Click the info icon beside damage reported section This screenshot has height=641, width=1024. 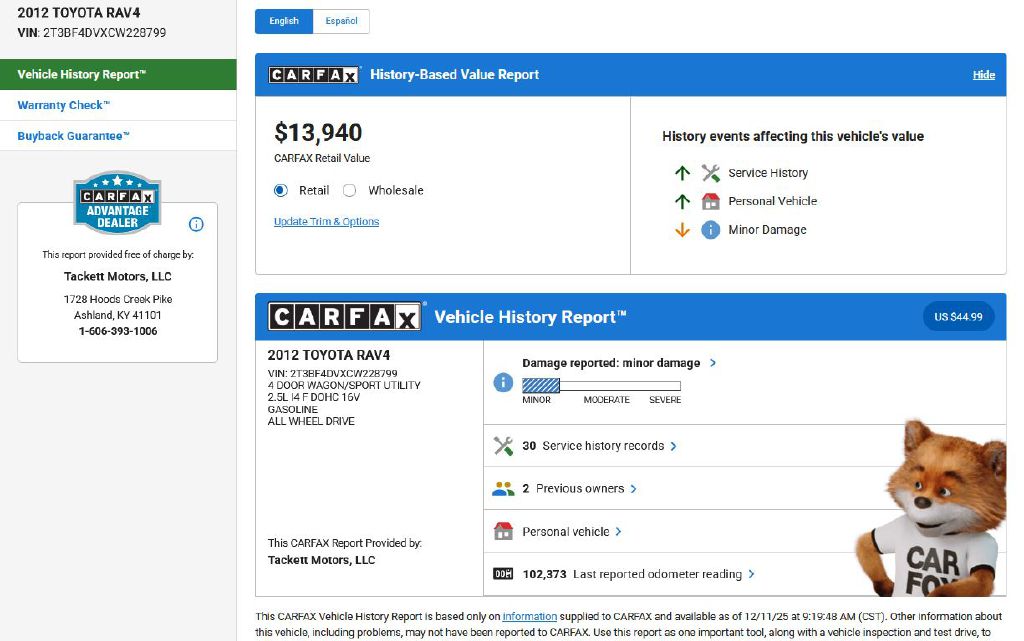pyautogui.click(x=503, y=383)
